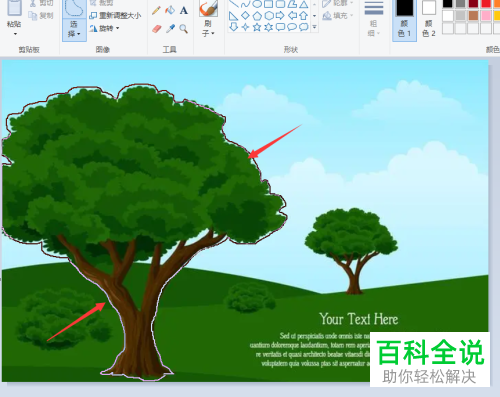
Task: Select the Right triangle shape
Action: pyautogui.click(x=234, y=15)
